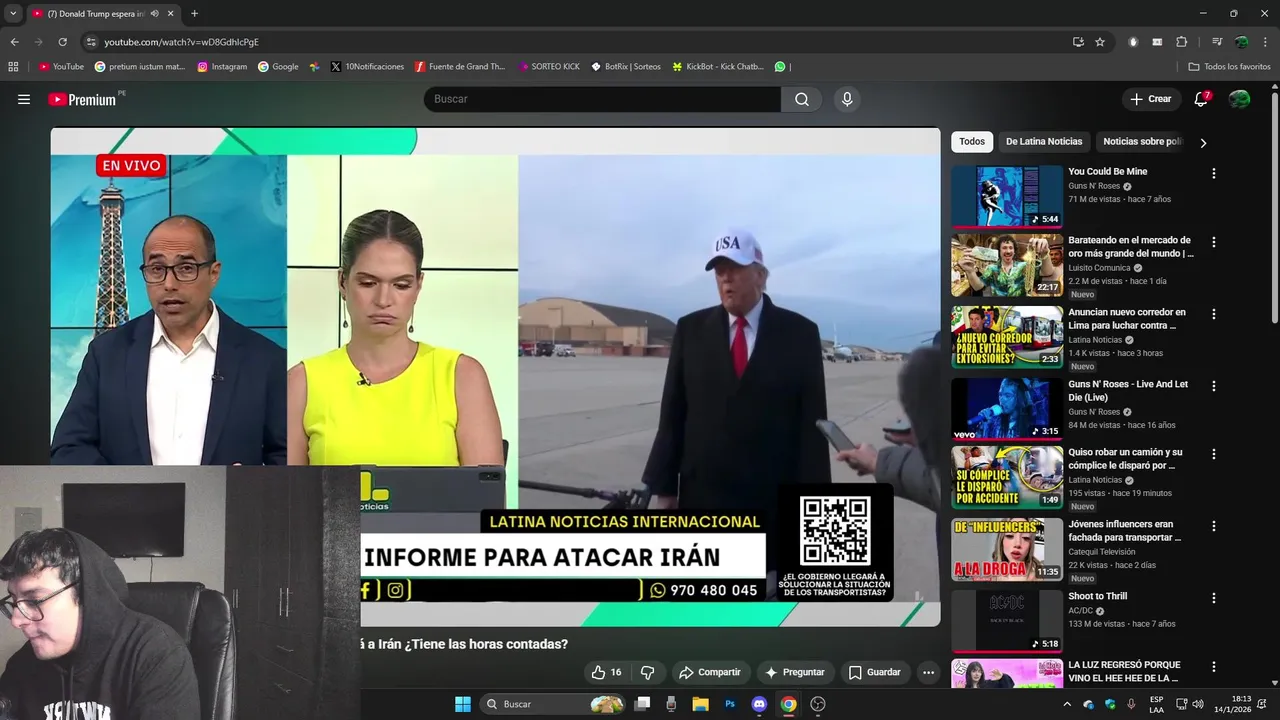Bookmark this page with the star
Image resolution: width=1280 pixels, height=720 pixels.
(1100, 42)
